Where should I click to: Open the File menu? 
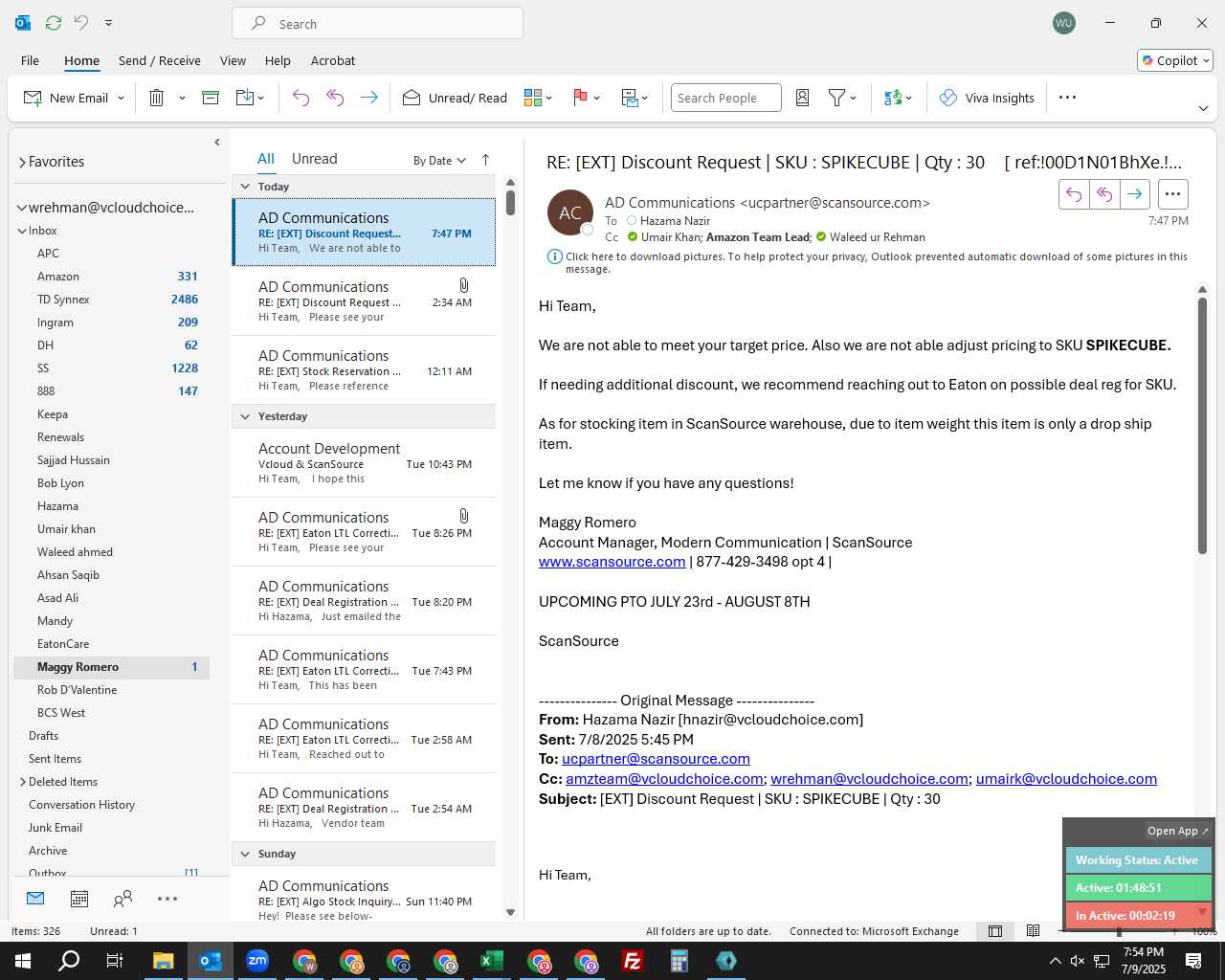tap(30, 60)
